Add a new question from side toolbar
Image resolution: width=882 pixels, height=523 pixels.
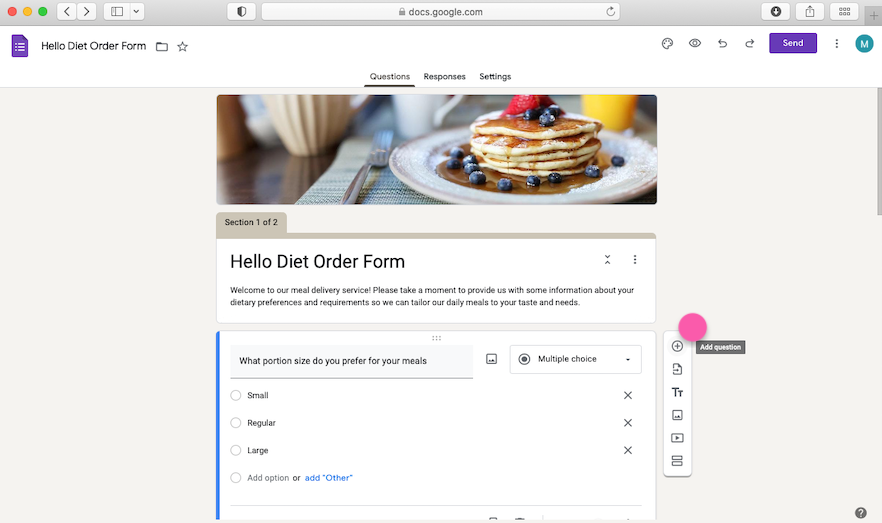(677, 346)
